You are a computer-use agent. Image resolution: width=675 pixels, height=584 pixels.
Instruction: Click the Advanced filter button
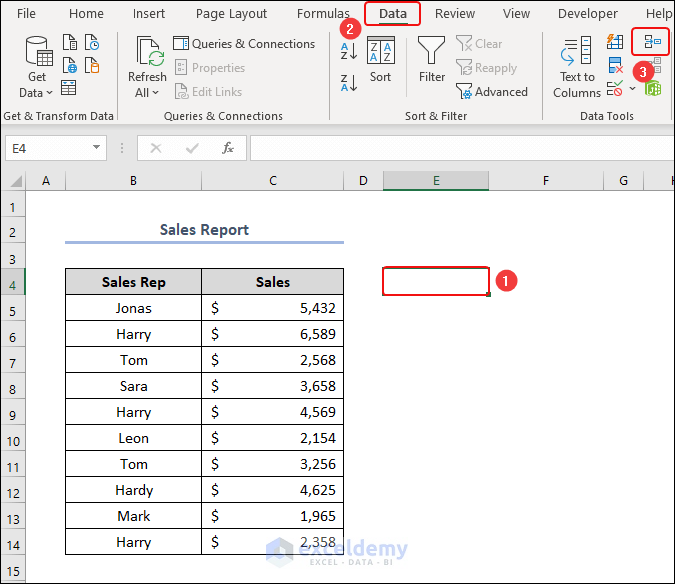tap(492, 92)
